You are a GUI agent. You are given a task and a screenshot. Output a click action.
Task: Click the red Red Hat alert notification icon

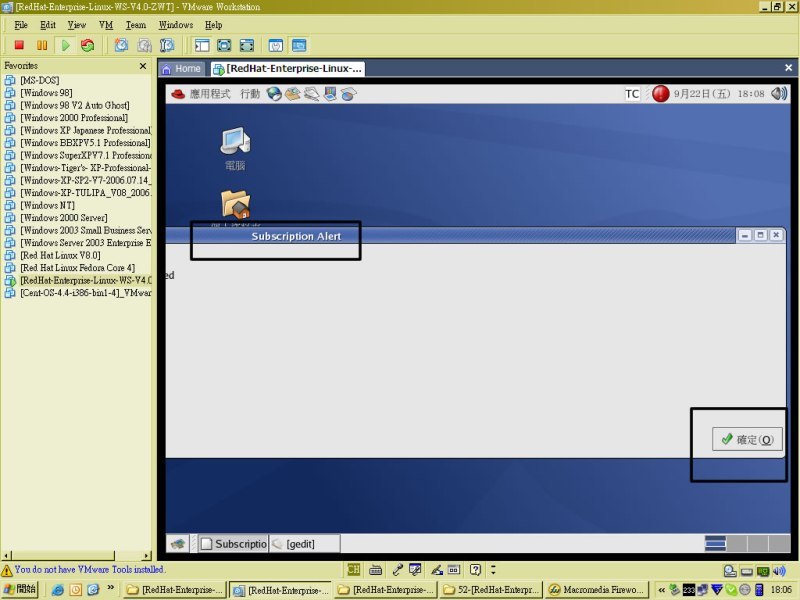point(660,93)
